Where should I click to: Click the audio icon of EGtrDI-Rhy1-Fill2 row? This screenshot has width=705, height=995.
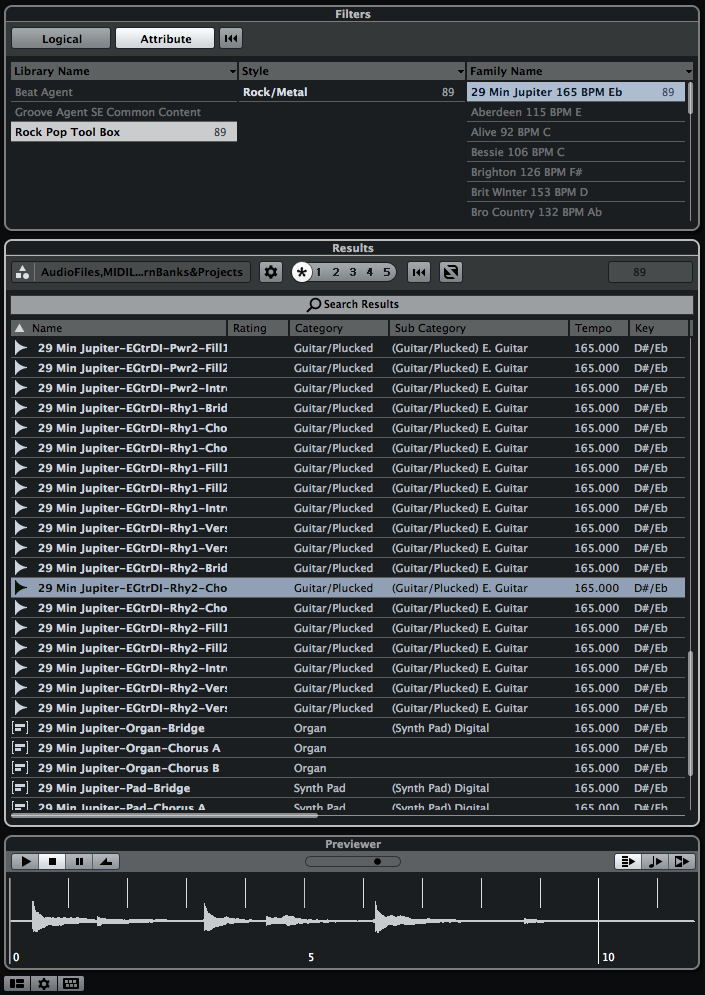[21, 488]
